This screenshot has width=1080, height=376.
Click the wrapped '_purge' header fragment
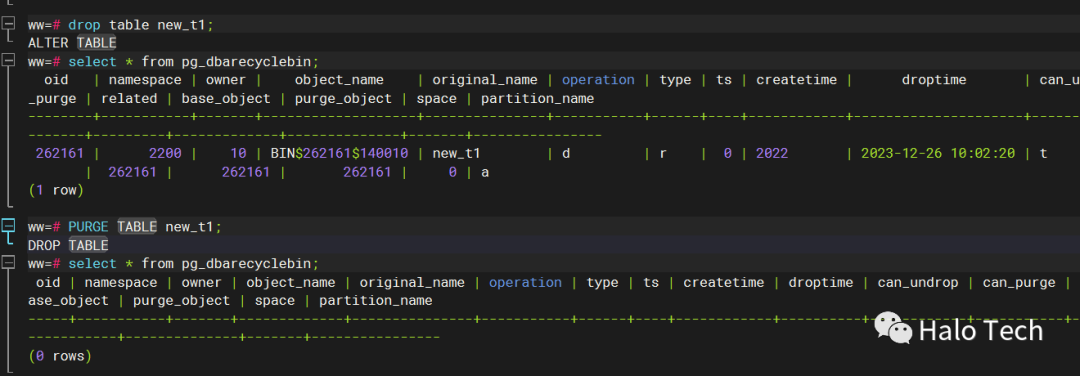[52, 98]
